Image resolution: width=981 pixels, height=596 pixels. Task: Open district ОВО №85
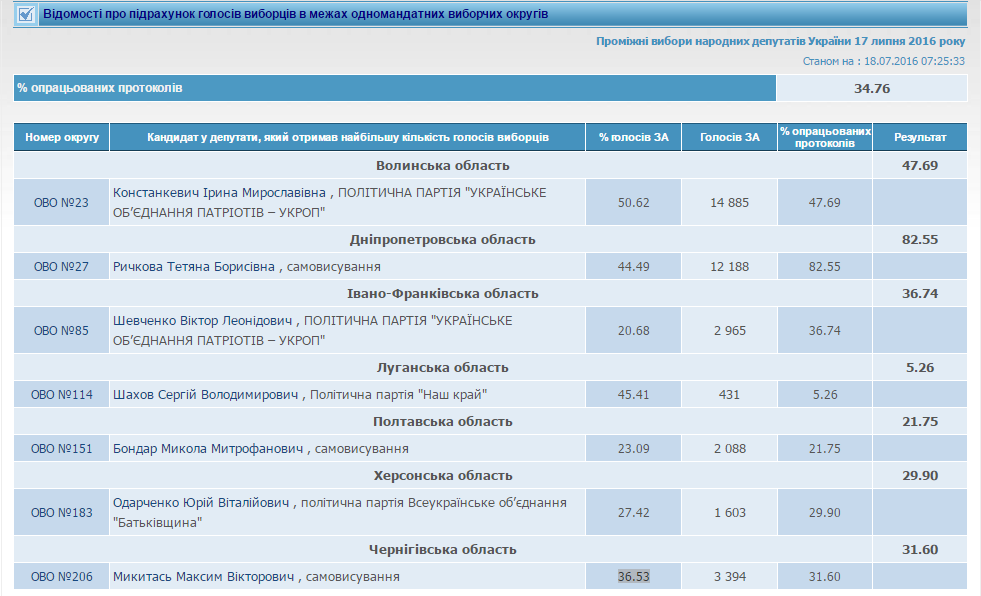coord(61,330)
